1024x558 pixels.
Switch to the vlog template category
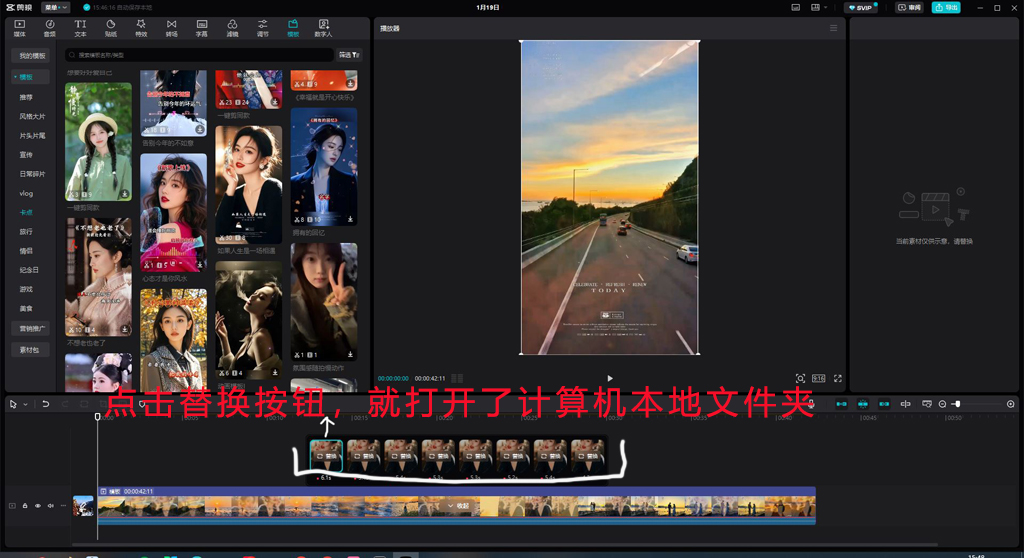[x=26, y=193]
